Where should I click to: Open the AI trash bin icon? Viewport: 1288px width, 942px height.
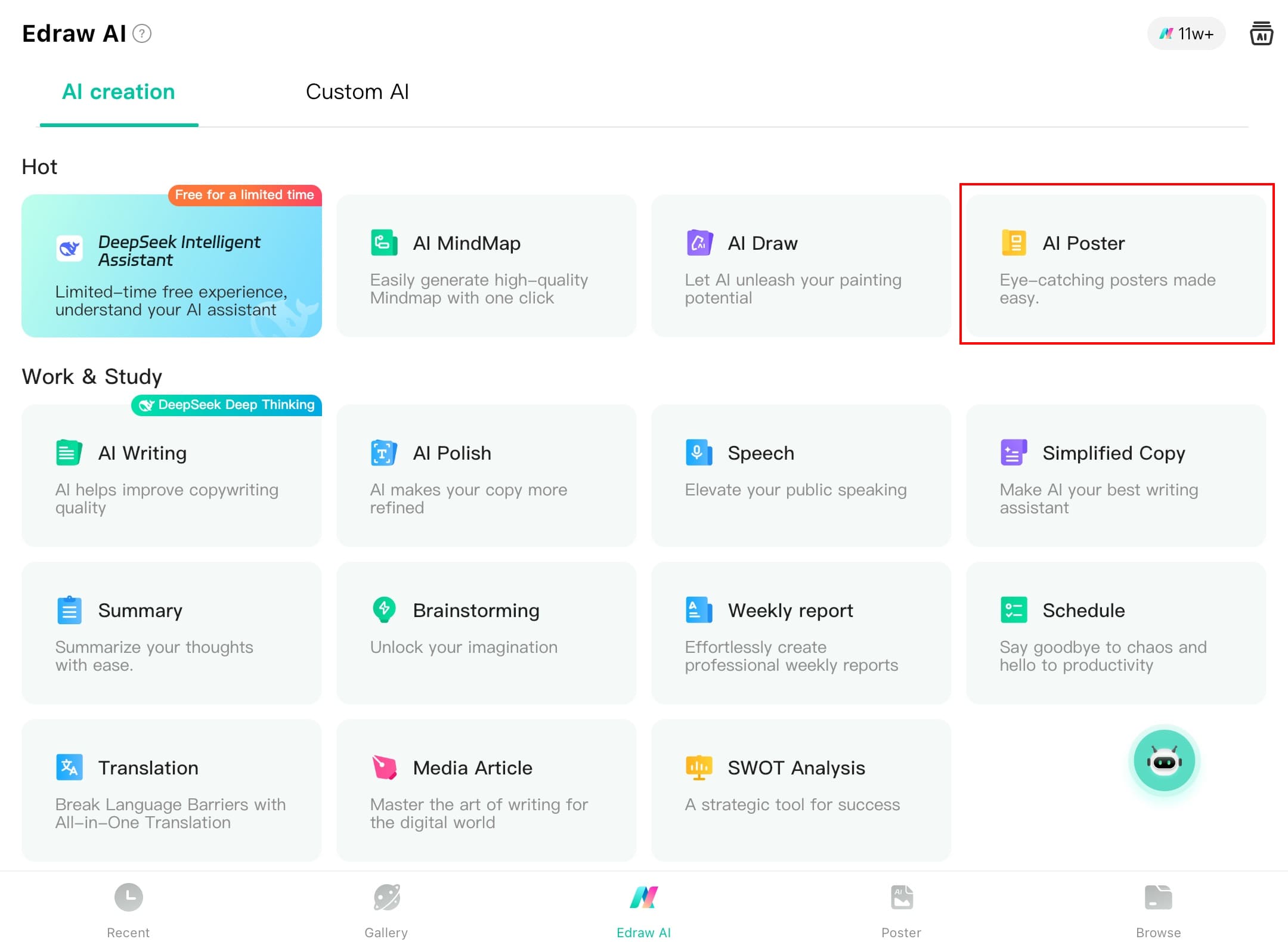pyautogui.click(x=1261, y=33)
